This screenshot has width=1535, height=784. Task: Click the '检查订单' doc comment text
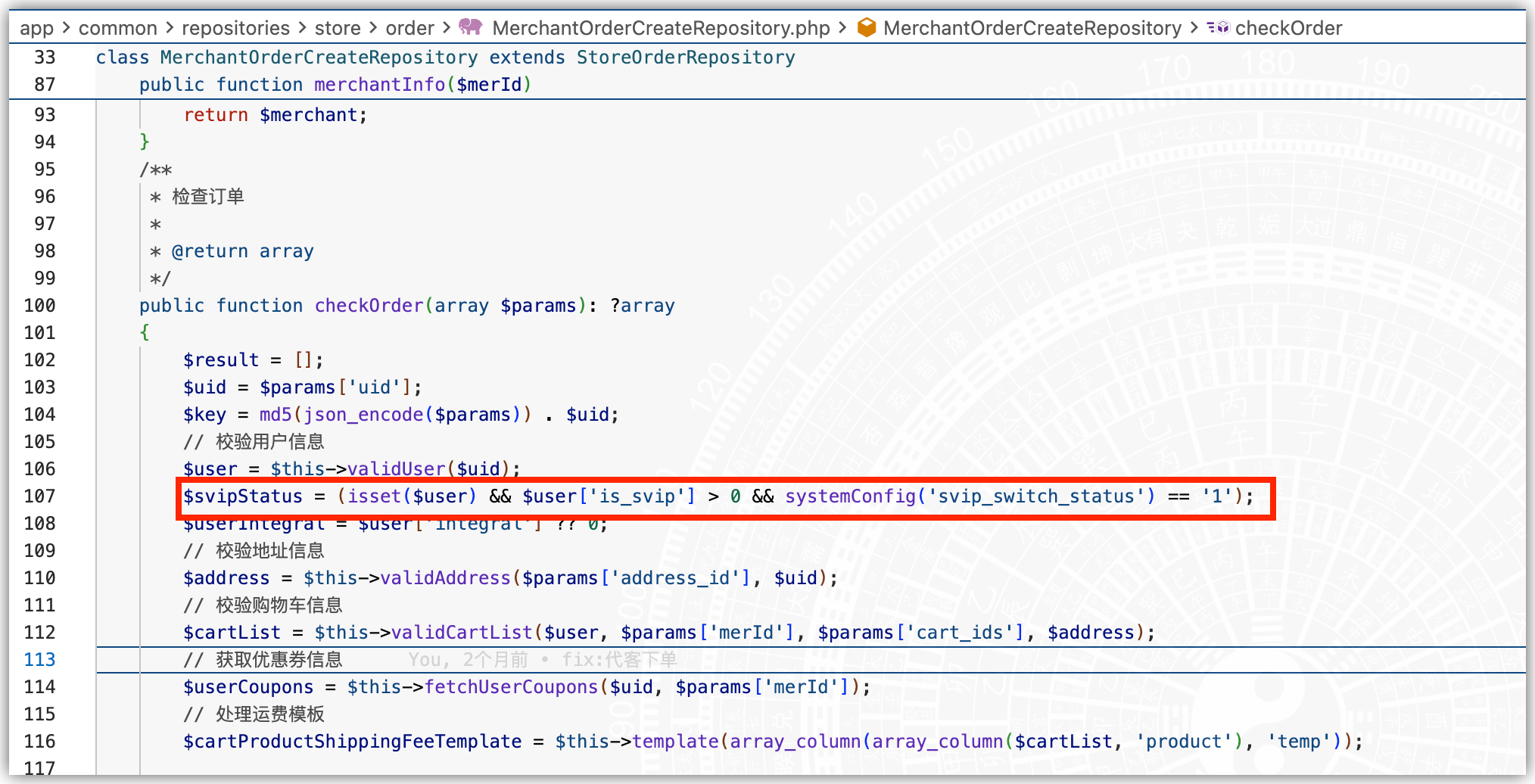208,197
